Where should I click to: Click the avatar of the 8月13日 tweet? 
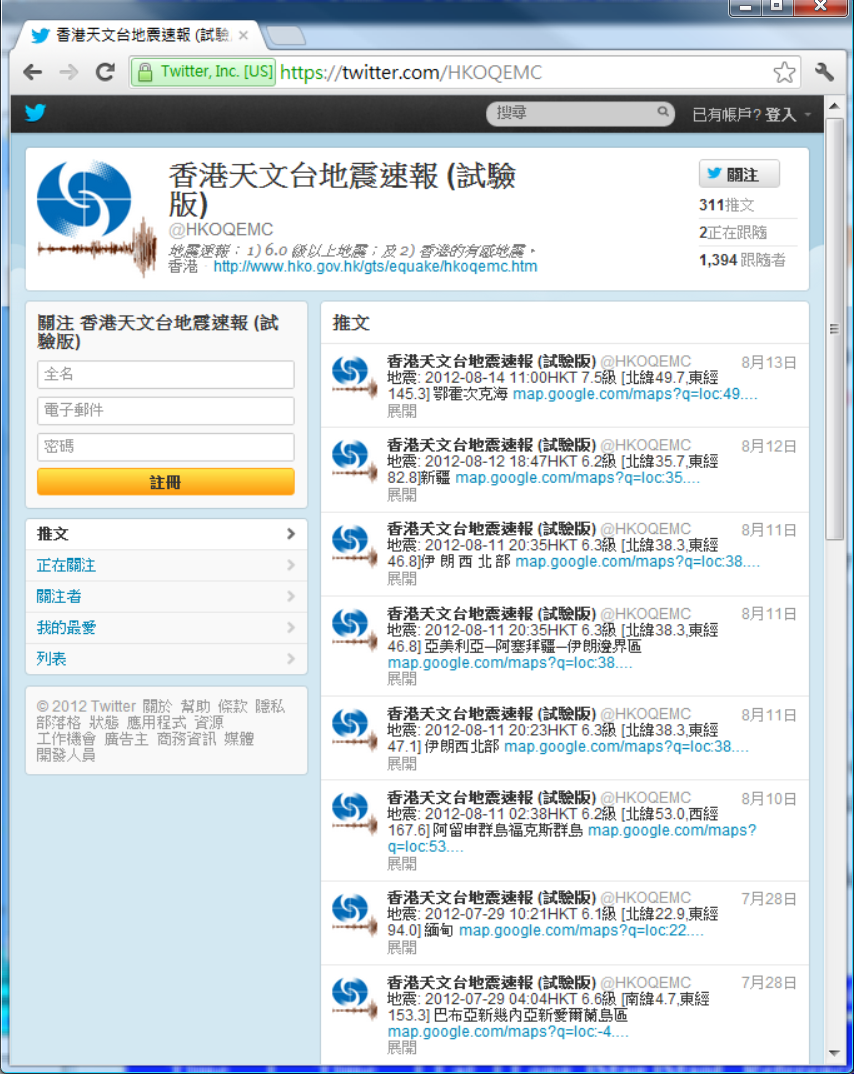pos(354,376)
